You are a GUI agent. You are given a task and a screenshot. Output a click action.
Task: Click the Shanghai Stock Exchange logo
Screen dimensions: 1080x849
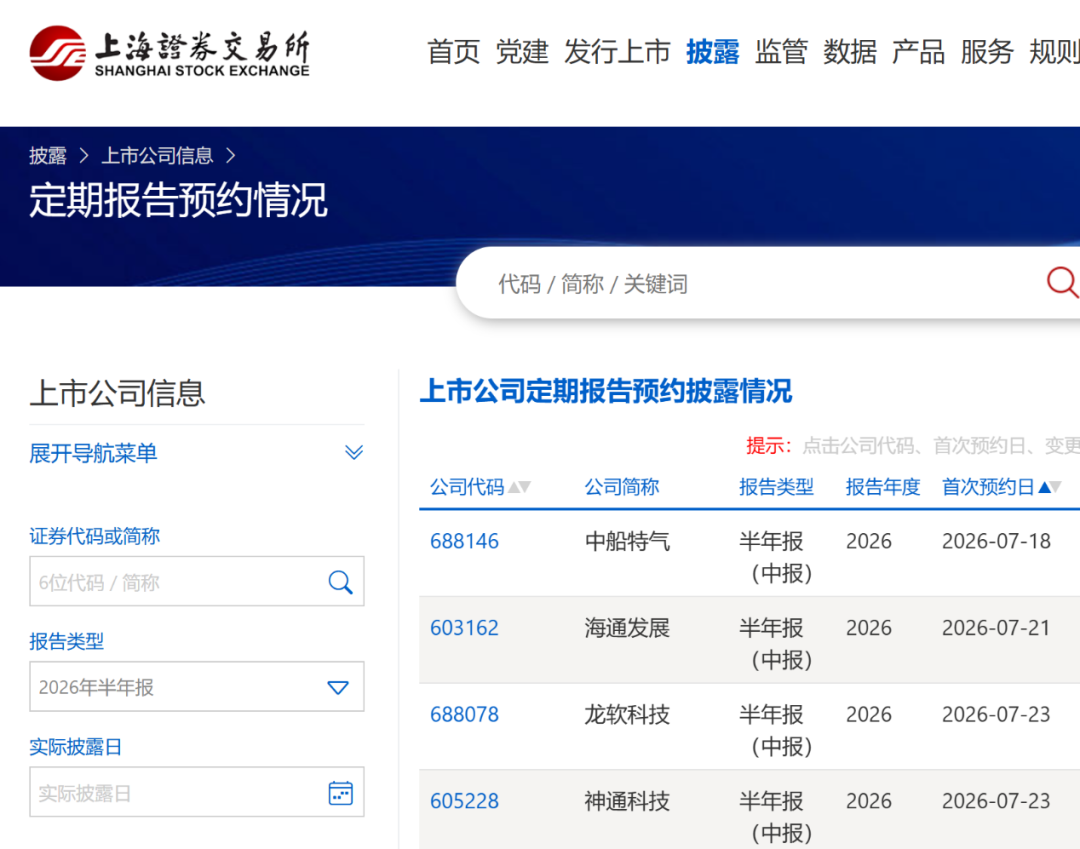point(169,53)
